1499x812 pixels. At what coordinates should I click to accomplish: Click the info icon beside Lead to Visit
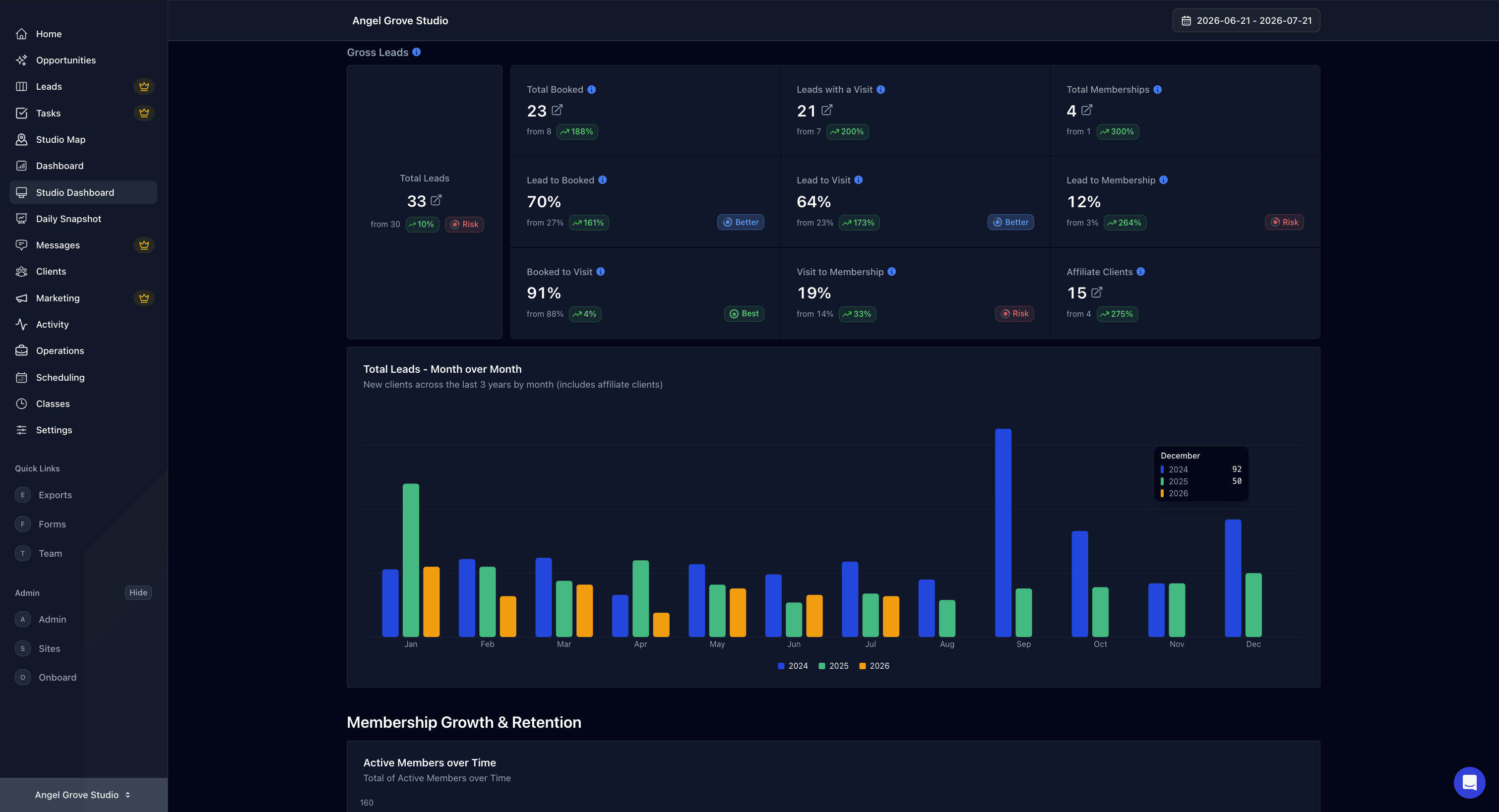click(x=858, y=180)
